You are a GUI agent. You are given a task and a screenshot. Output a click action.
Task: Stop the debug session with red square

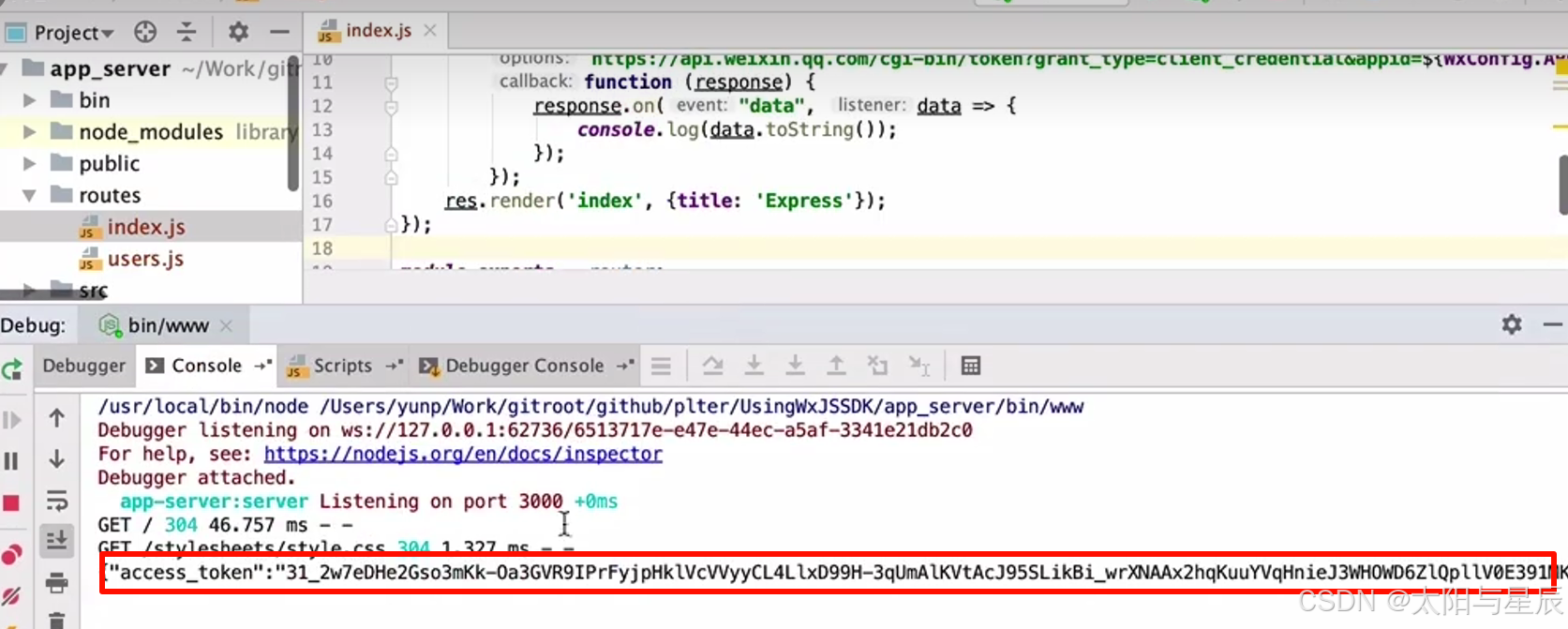pos(11,503)
